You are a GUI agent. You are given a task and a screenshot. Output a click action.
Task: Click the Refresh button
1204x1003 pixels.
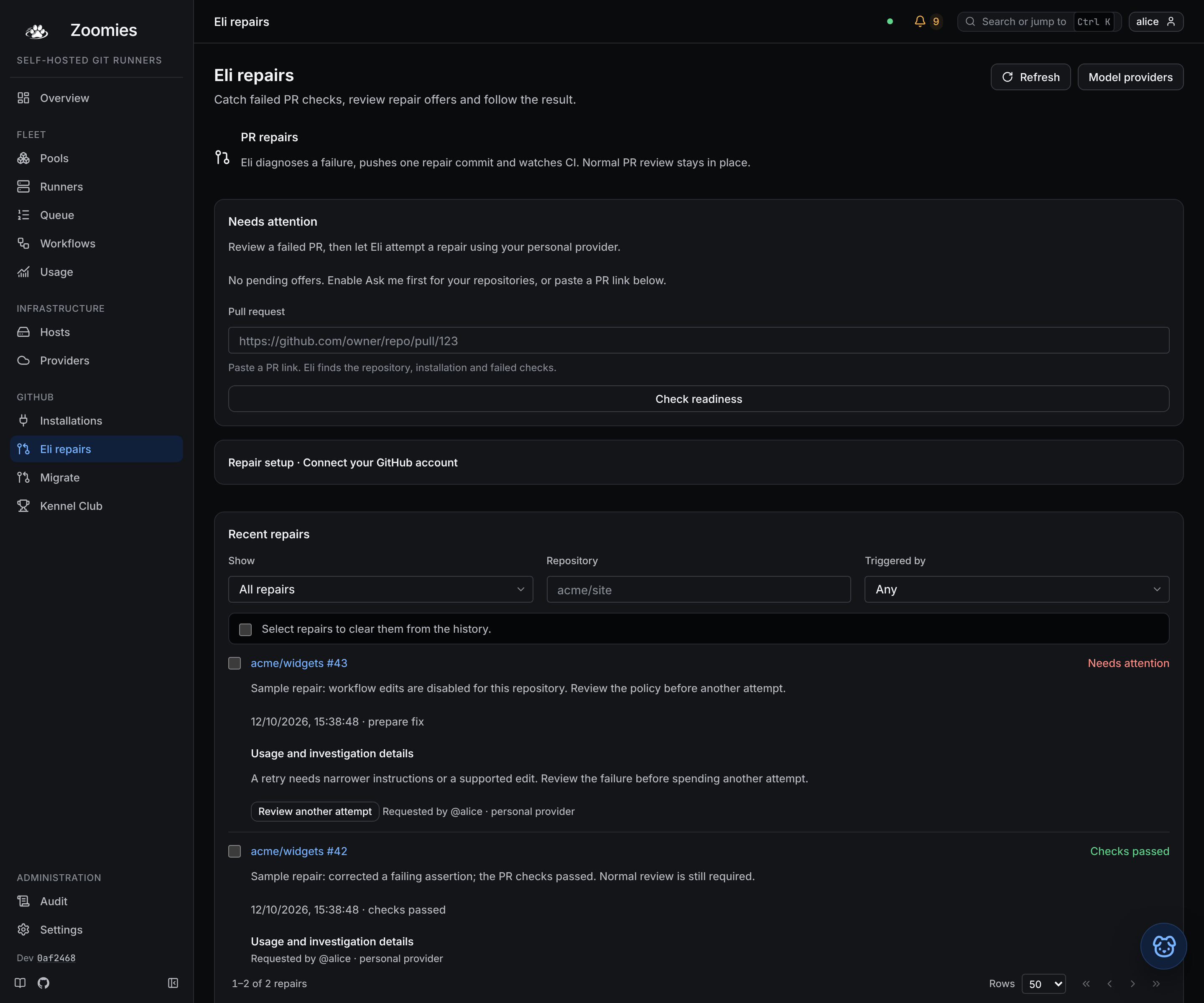[1030, 77]
